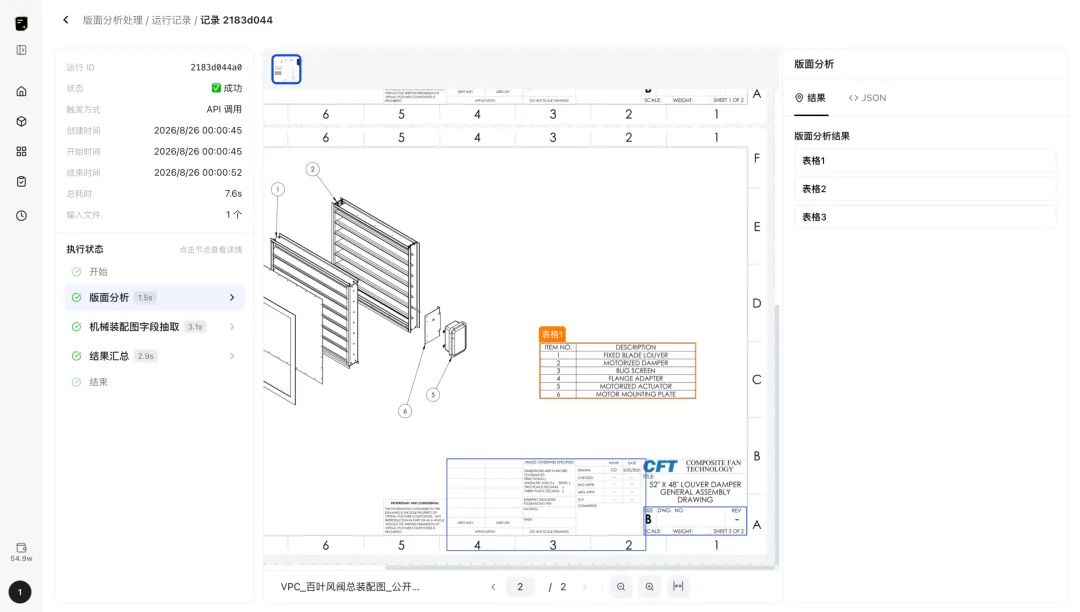This screenshot has width=1080, height=612.
Task: Open the clock history icon in the sidebar
Action: [x=21, y=215]
